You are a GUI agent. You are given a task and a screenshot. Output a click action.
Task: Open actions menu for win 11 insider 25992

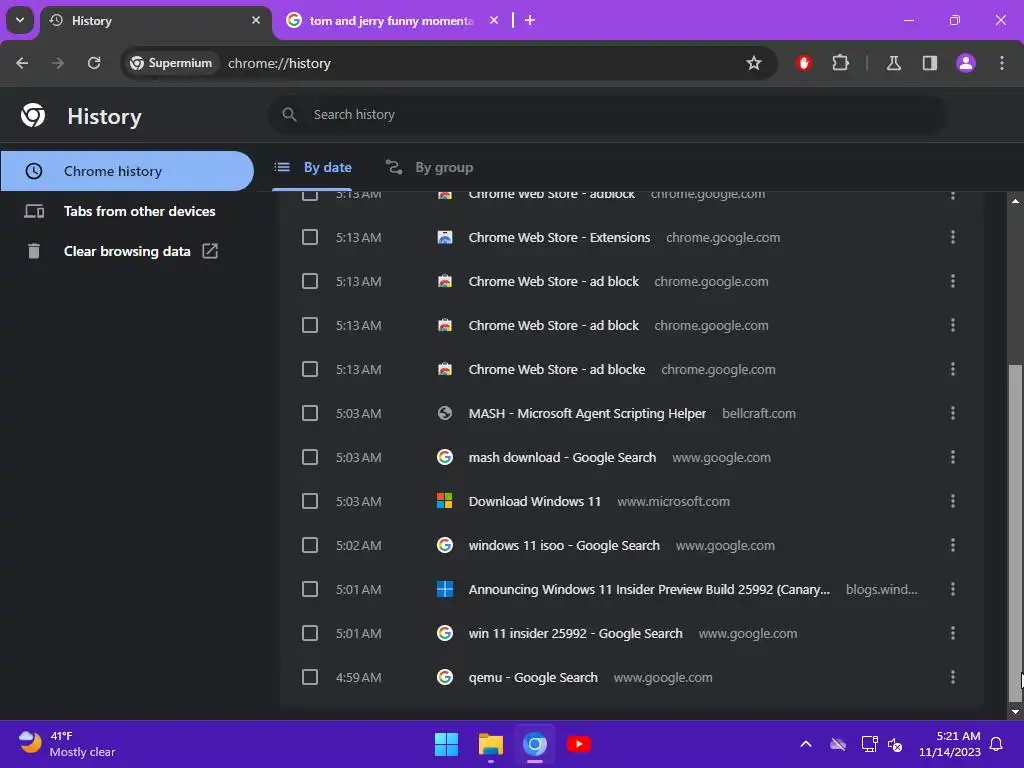pyautogui.click(x=953, y=633)
